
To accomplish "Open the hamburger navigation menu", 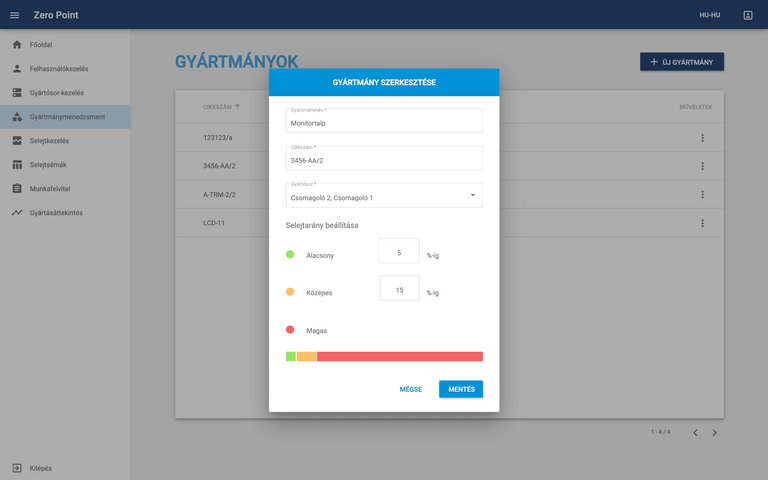I will [x=14, y=15].
